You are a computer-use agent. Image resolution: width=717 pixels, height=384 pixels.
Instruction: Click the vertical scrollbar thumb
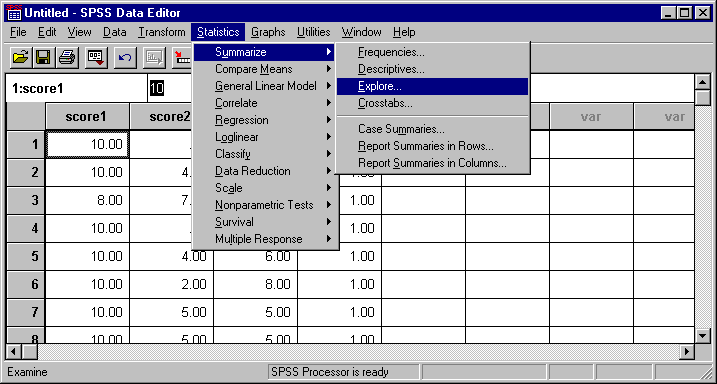coord(702,98)
